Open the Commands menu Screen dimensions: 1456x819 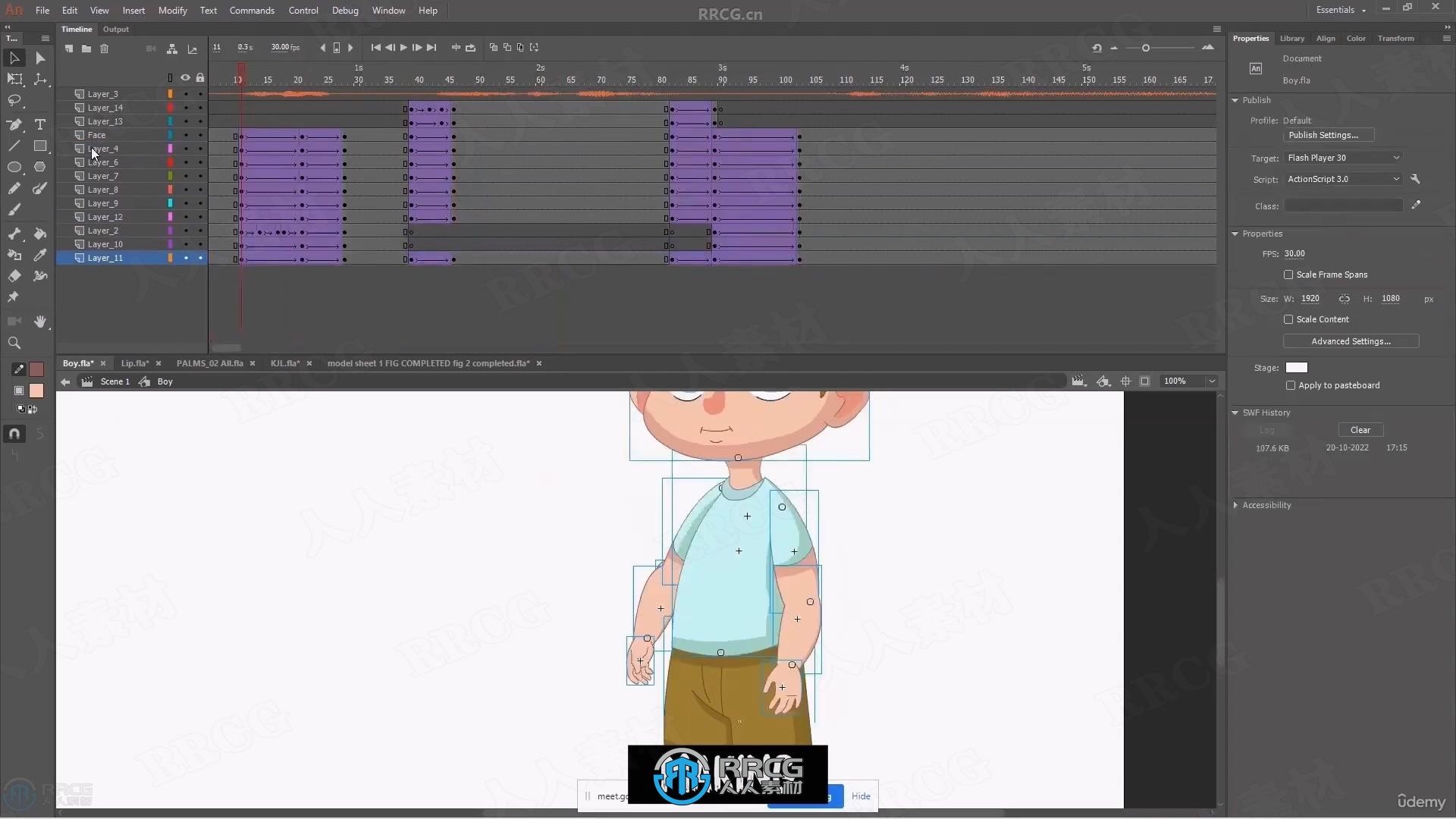[x=252, y=11]
